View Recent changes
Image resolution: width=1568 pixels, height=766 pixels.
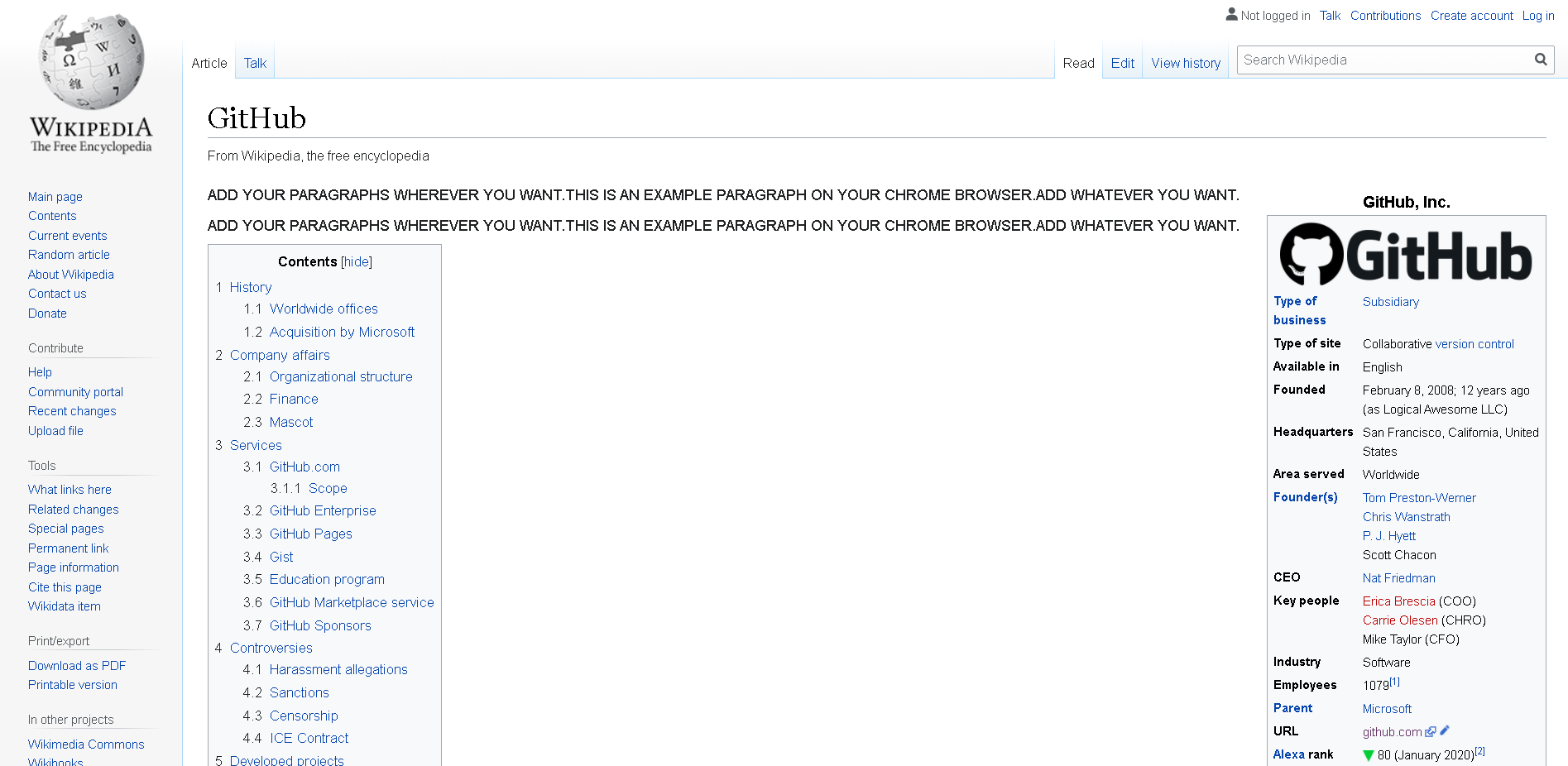point(72,411)
